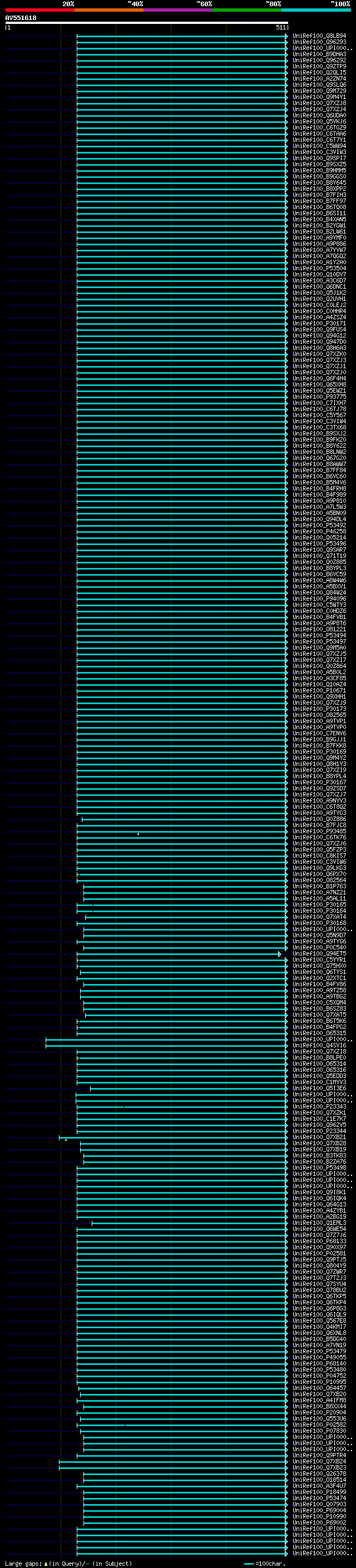Click the green ~80% identity color segment
This screenshot has height=1568, width=356.
click(247, 10)
